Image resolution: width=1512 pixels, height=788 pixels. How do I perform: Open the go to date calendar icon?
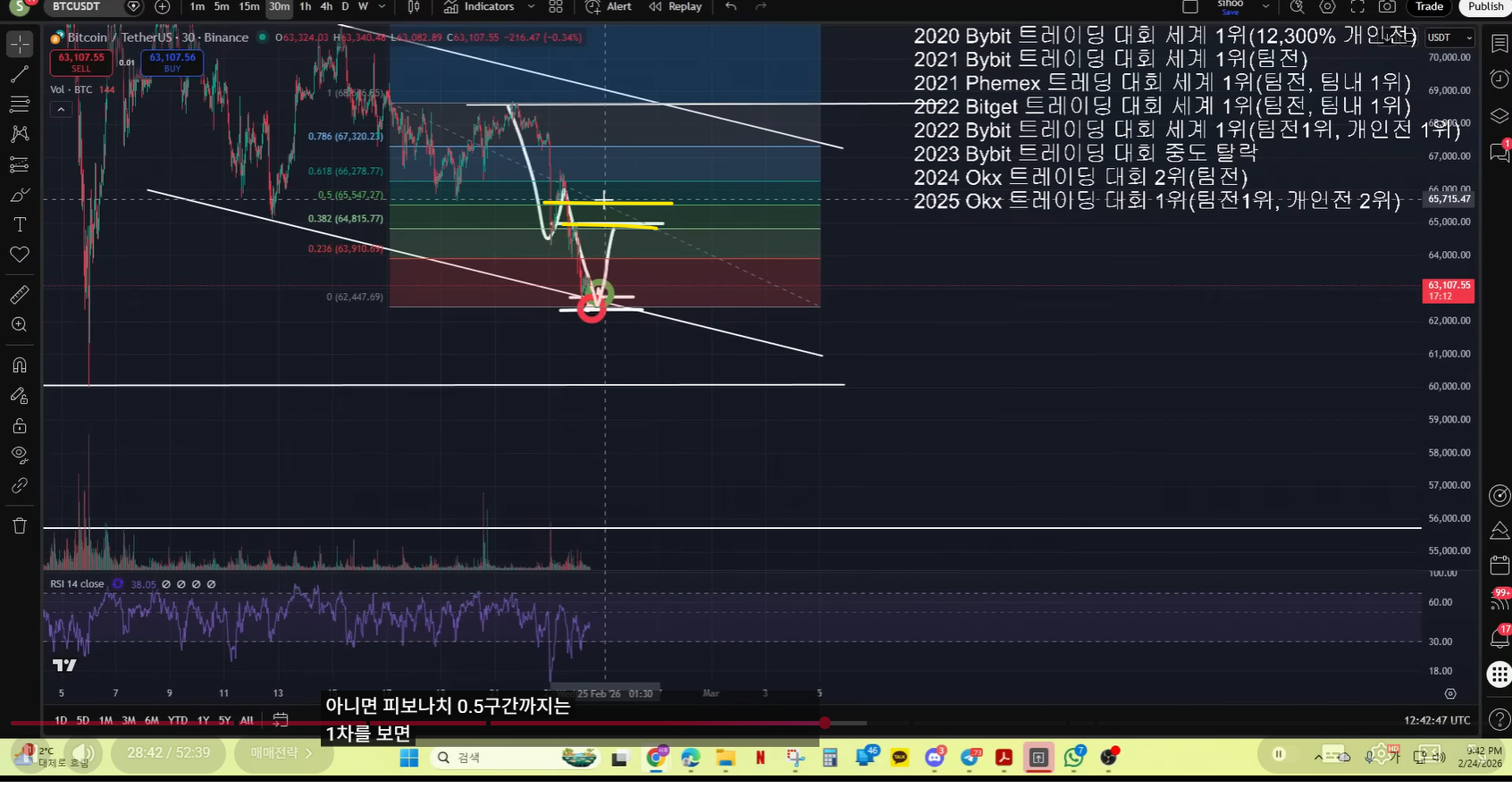[281, 719]
